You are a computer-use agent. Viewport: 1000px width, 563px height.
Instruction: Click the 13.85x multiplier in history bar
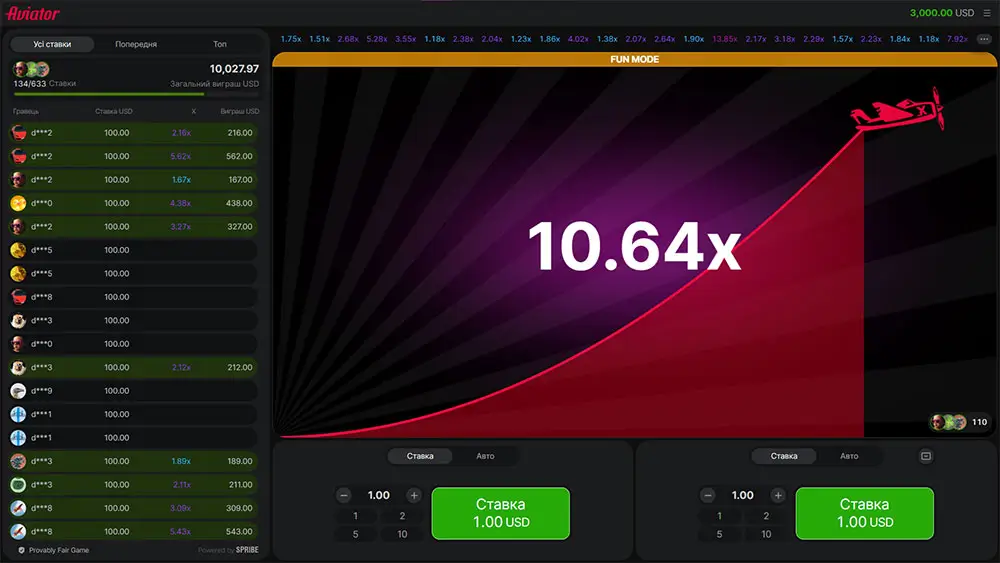coord(724,39)
